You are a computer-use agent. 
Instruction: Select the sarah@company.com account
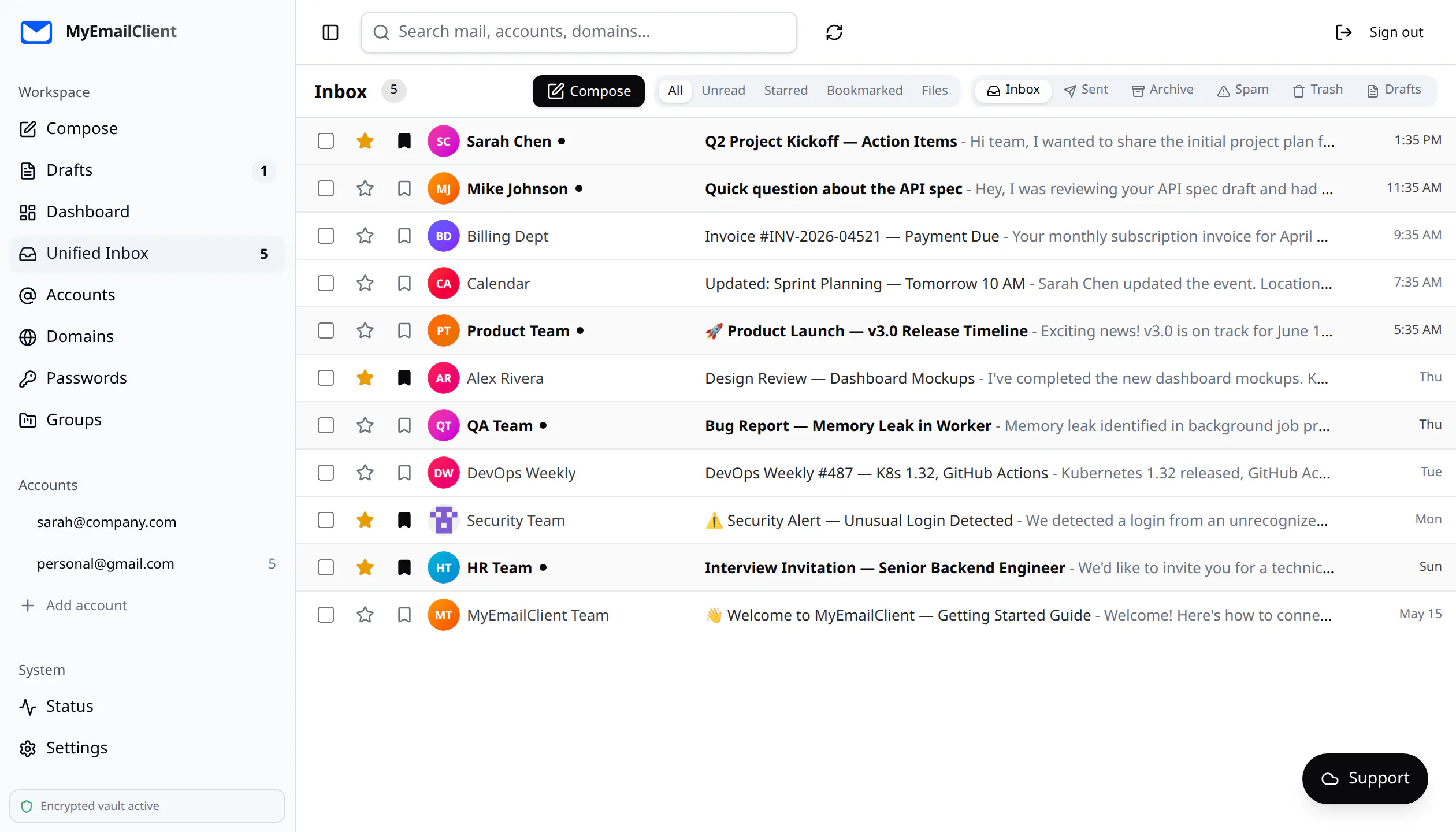(147, 522)
